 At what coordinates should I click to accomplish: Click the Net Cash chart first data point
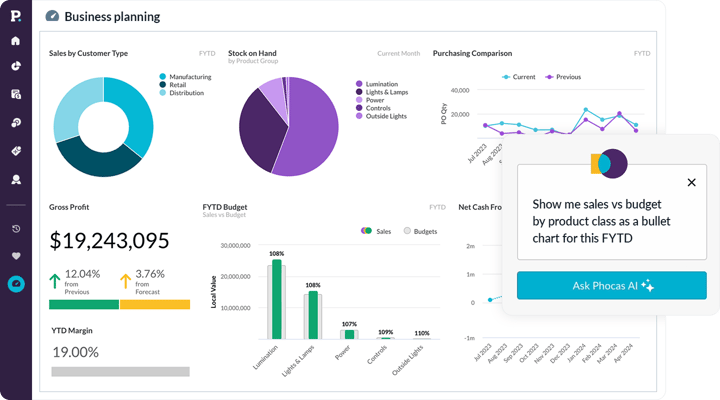point(490,300)
